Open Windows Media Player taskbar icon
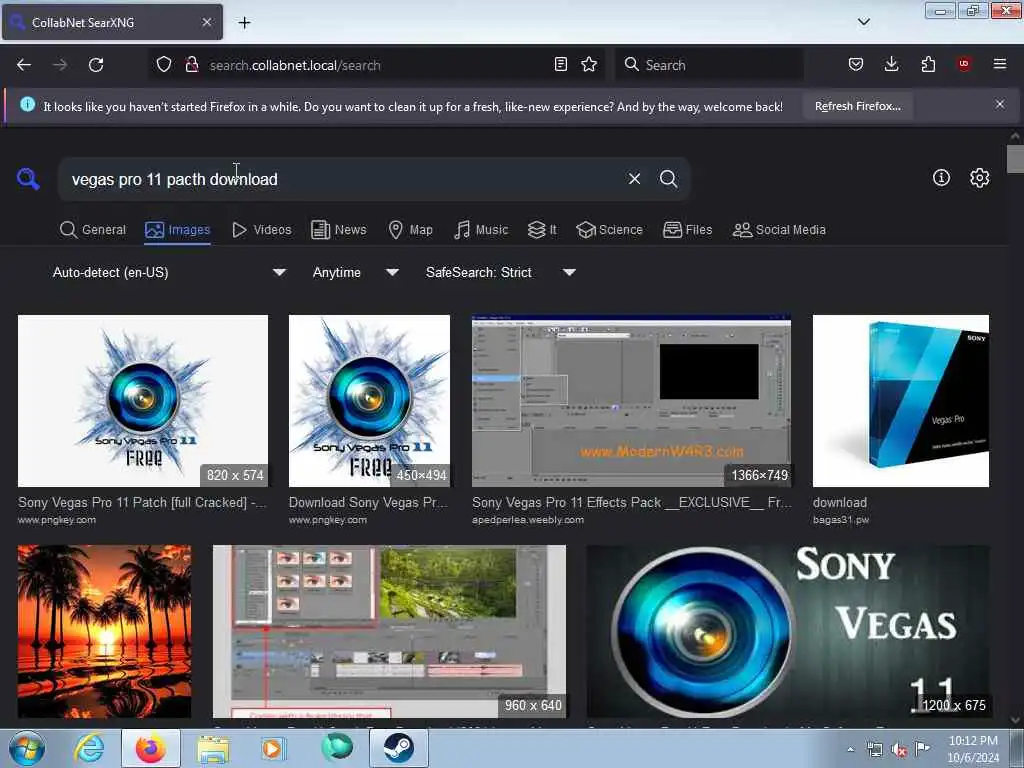Viewport: 1024px width, 768px height. 272,748
